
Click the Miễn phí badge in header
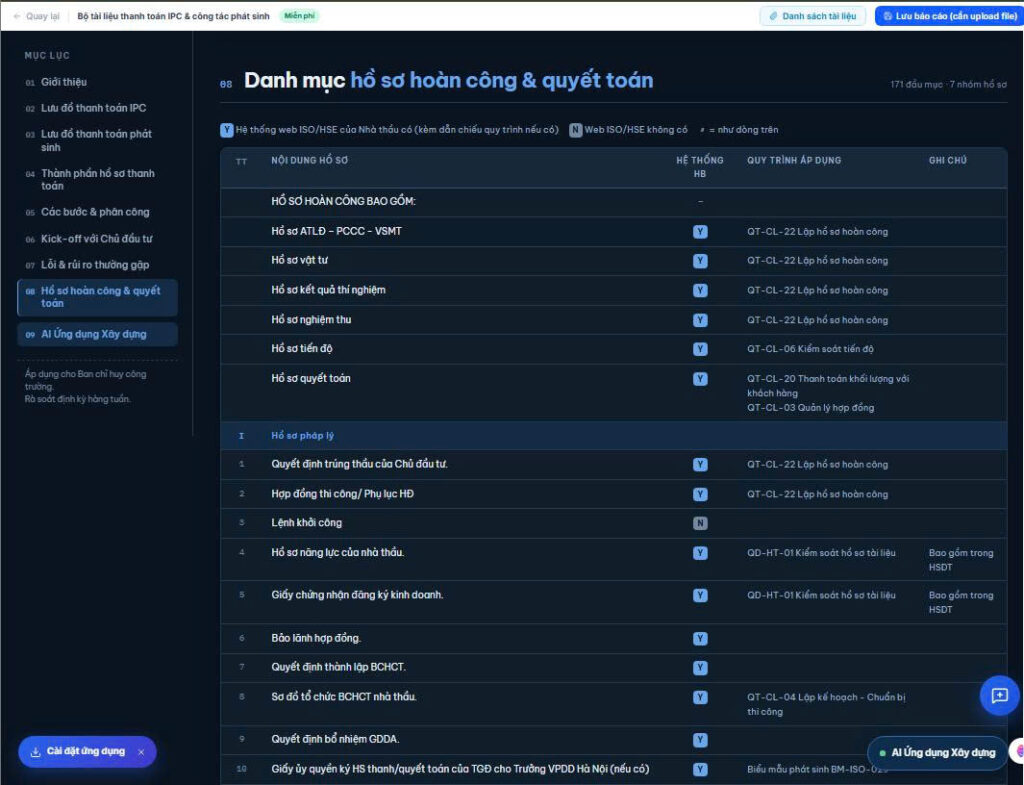299,16
